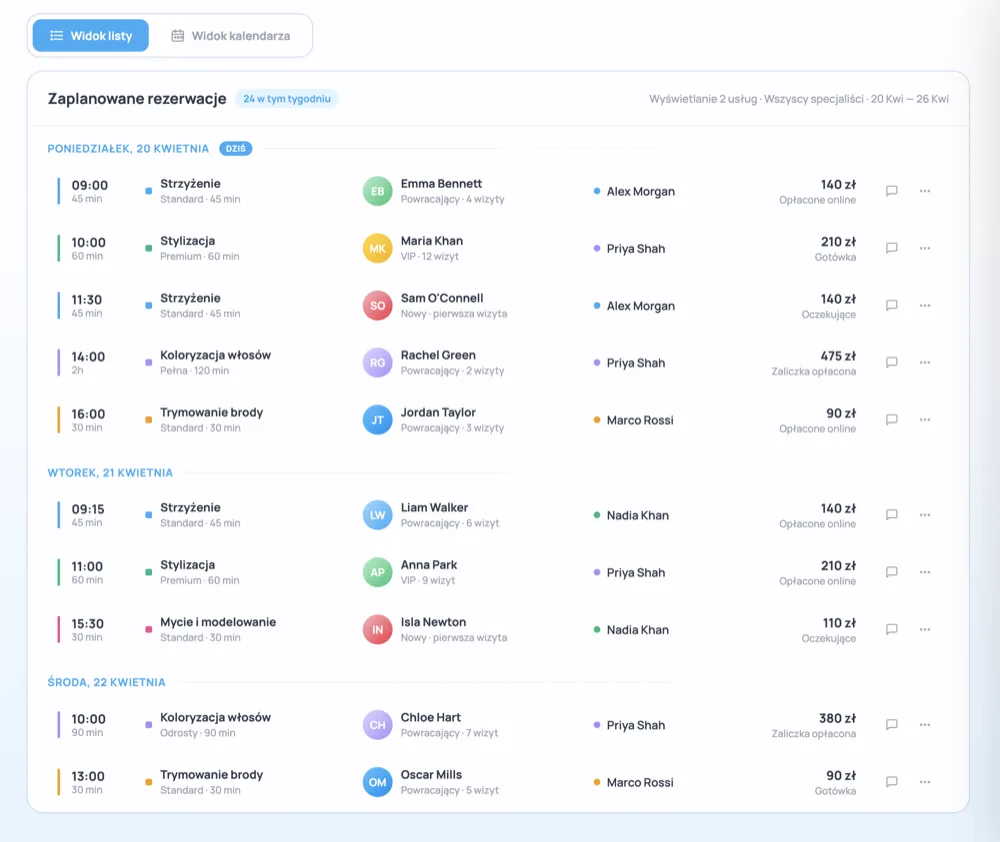1000x842 pixels.
Task: Open comment icon for Jordan Taylor booking
Action: 892,420
